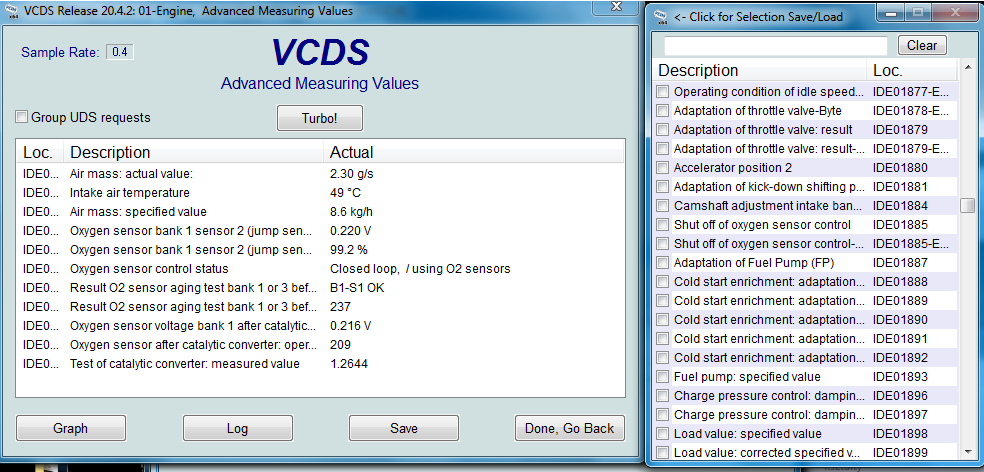Check Operating condition of idle speed item
Image resolution: width=984 pixels, height=472 pixels.
(663, 92)
